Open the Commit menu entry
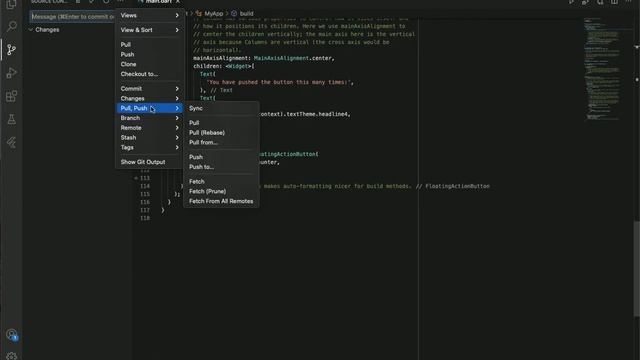640x360 pixels. tap(149, 89)
